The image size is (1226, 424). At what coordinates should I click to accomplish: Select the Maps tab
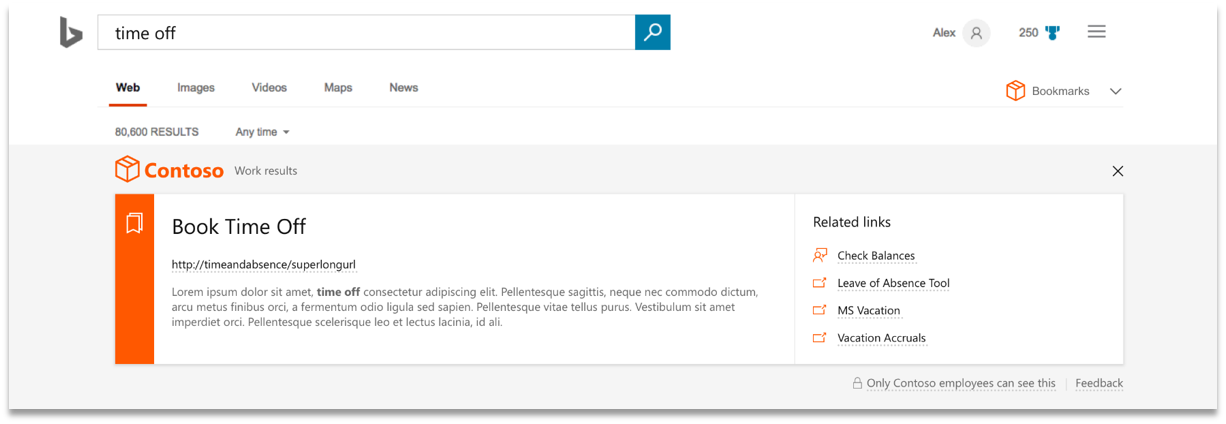pyautogui.click(x=338, y=88)
